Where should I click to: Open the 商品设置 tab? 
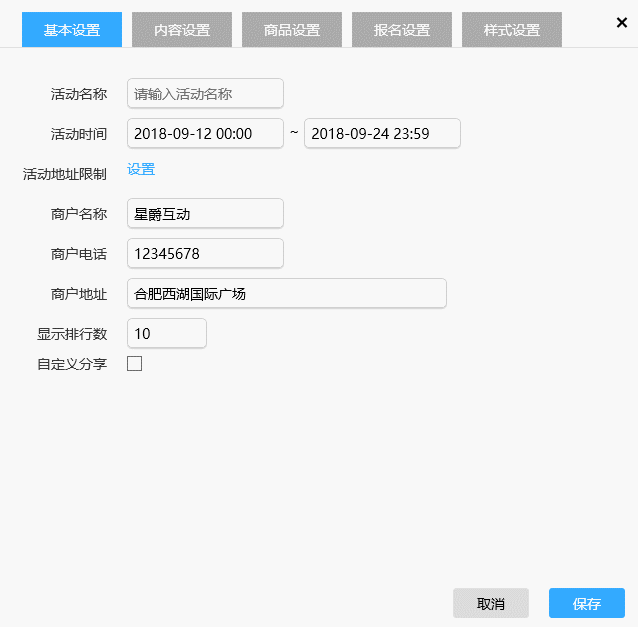click(292, 30)
